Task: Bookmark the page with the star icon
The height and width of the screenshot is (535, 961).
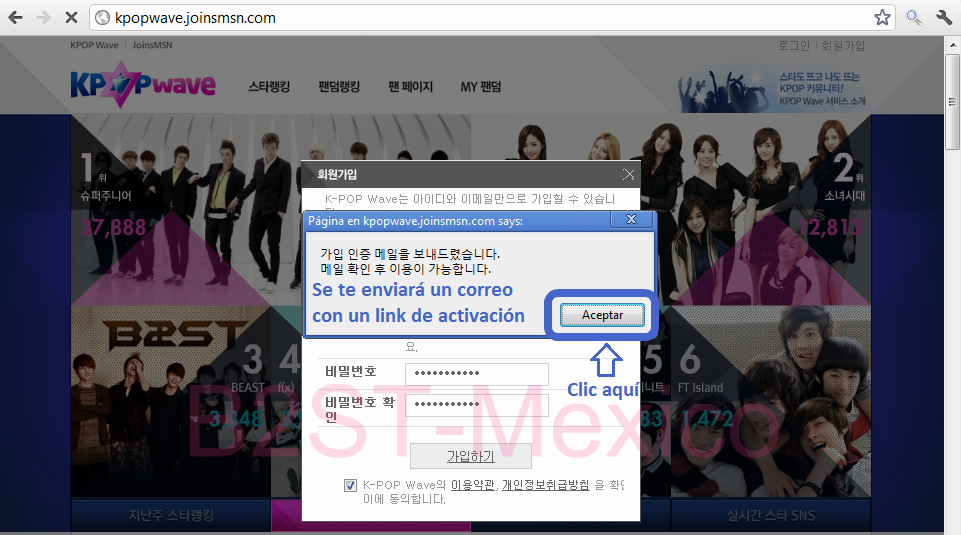Action: point(882,18)
